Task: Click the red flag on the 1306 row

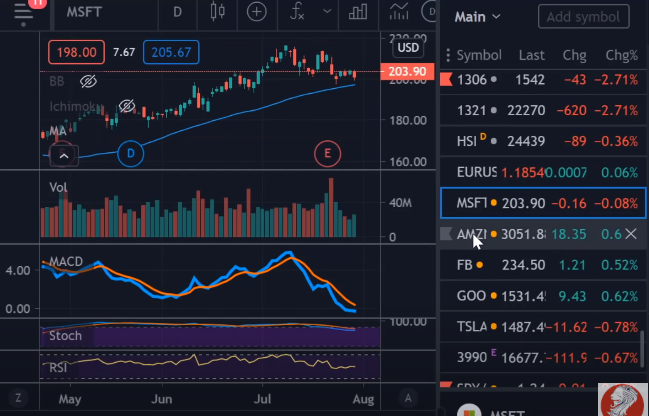Action: [x=446, y=79]
